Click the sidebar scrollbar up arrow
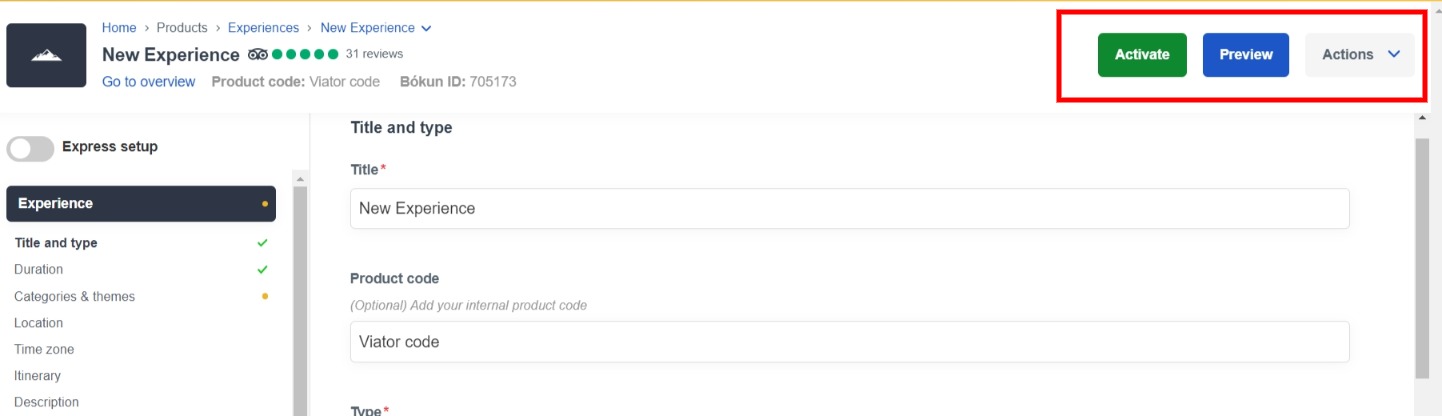The width and height of the screenshot is (1442, 416). click(300, 179)
